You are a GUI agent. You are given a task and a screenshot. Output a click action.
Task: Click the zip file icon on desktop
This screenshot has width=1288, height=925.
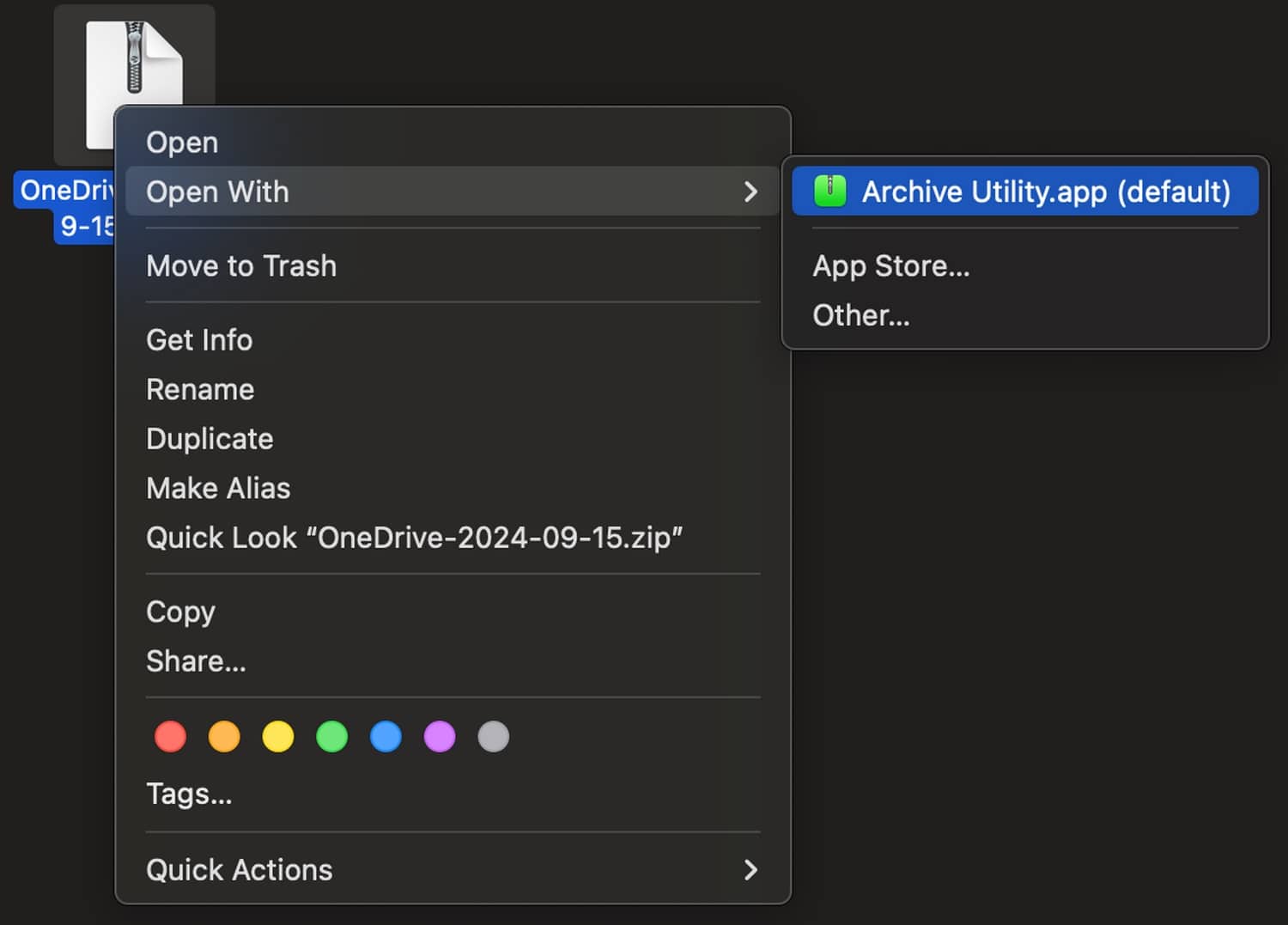(133, 58)
